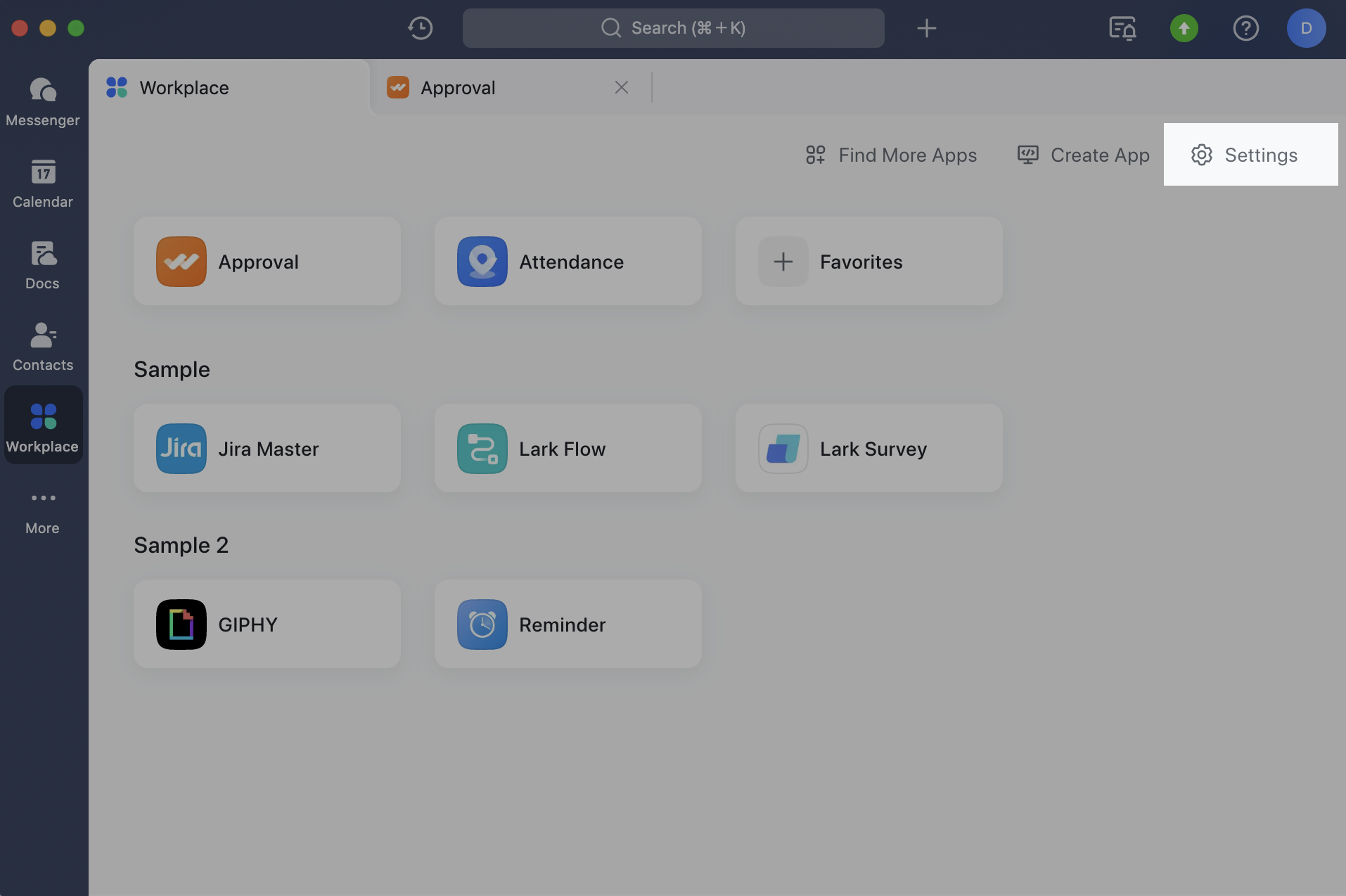Screen dimensions: 1346x896
Task: Launch the Jira Master app
Action: [x=267, y=449]
